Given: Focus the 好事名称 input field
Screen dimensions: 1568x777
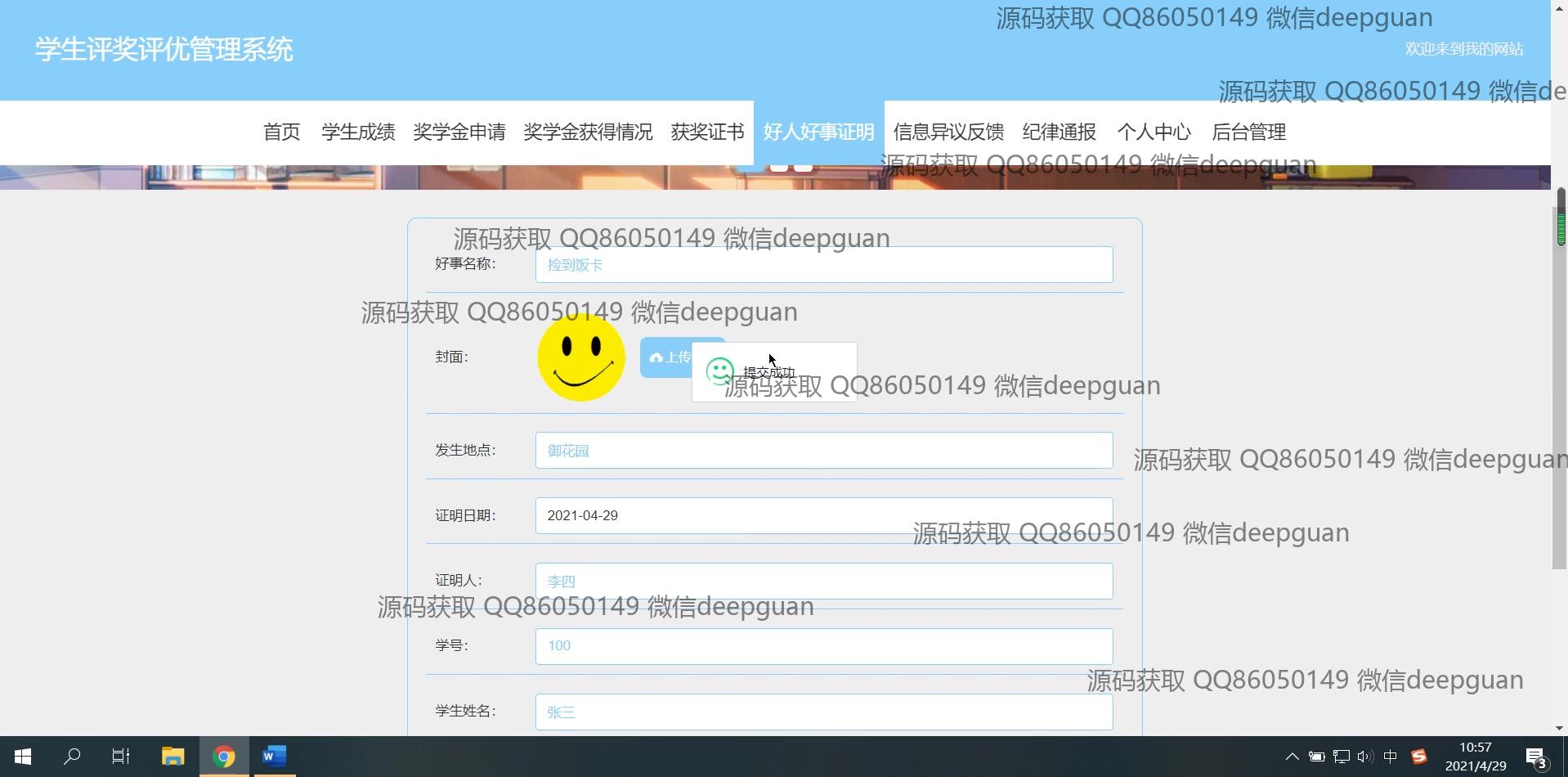Looking at the screenshot, I should tap(824, 265).
